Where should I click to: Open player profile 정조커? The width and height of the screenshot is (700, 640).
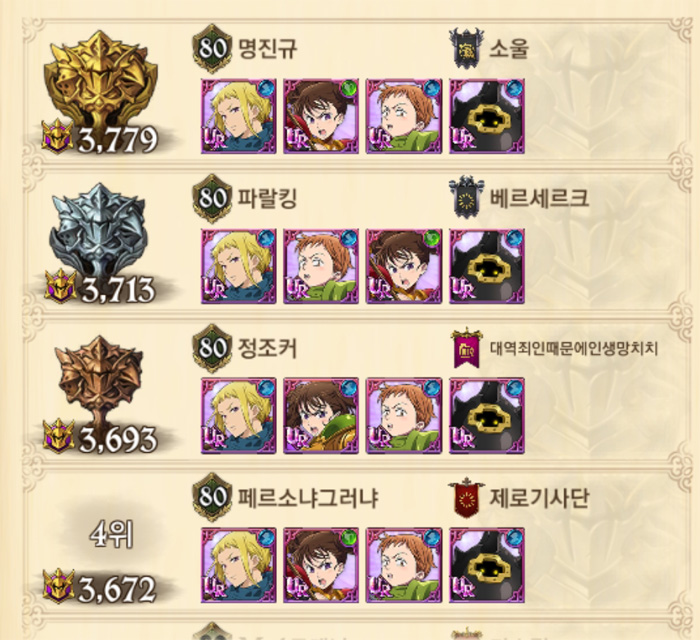(x=267, y=348)
